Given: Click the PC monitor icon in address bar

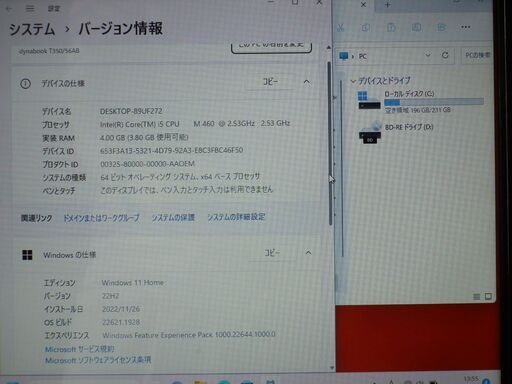Looking at the screenshot, I should pyautogui.click(x=344, y=56).
